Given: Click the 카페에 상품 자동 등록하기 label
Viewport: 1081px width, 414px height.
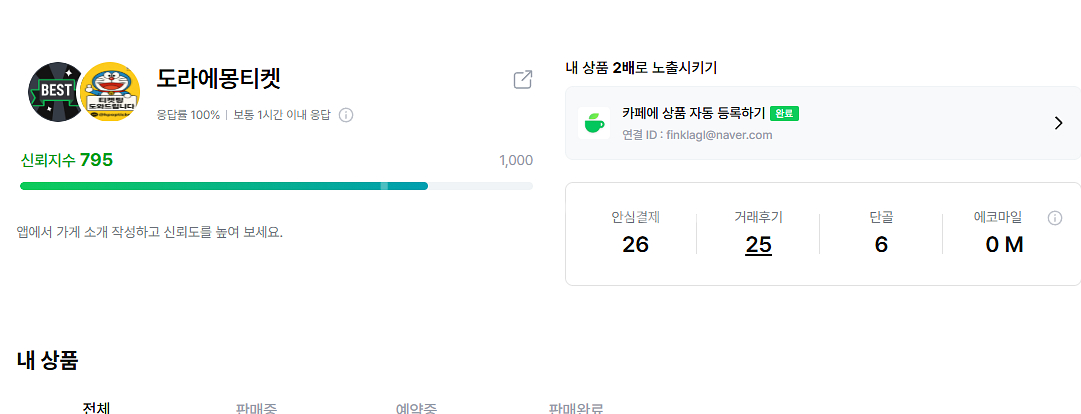Looking at the screenshot, I should (692, 113).
